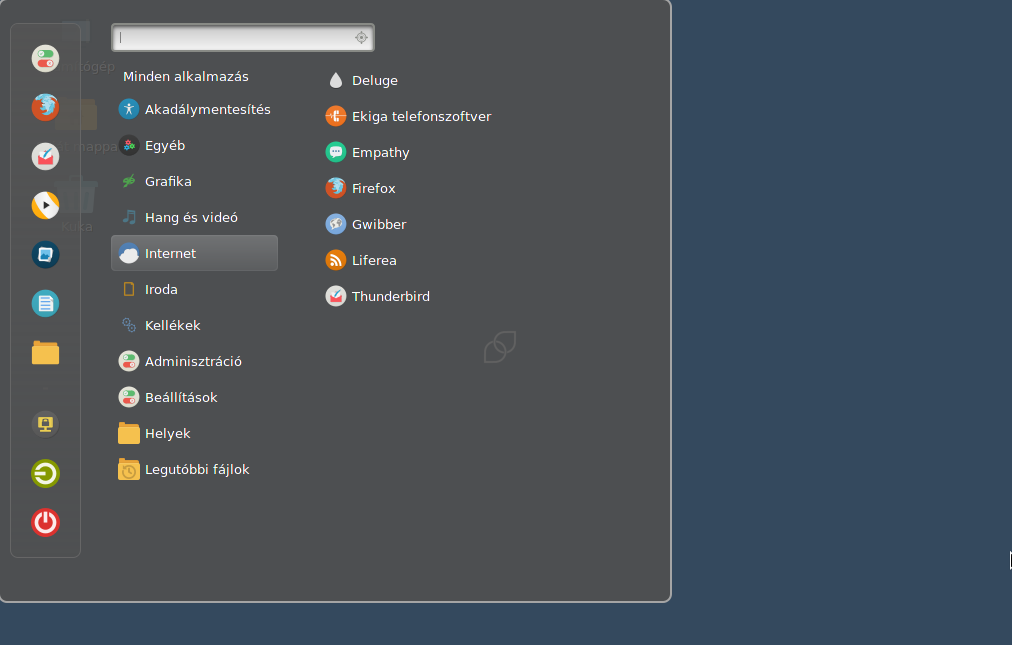Select the Hang és videó label
The height and width of the screenshot is (645, 1012).
tap(192, 218)
